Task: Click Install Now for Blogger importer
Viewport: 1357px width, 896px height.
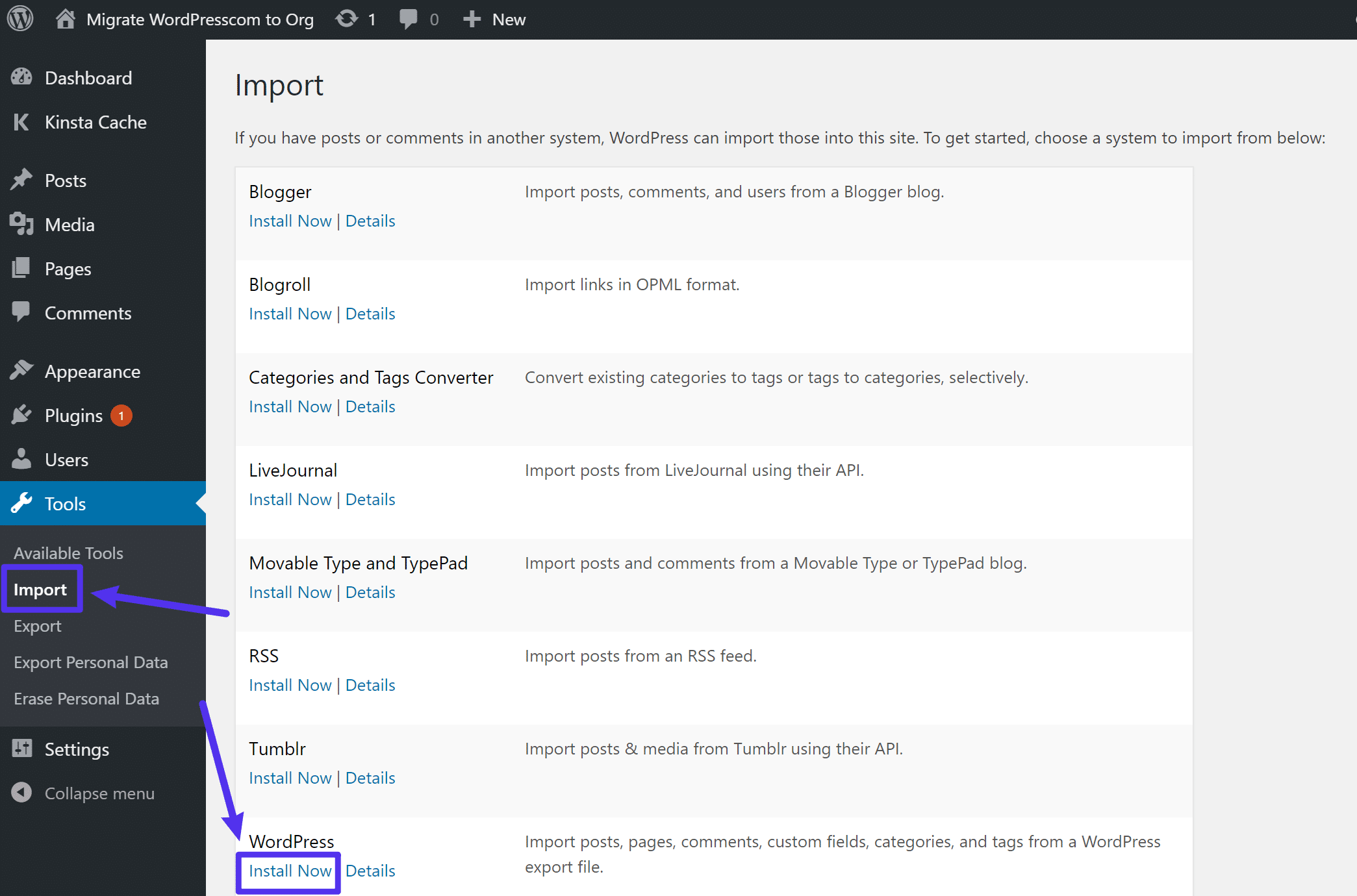Action: [289, 220]
